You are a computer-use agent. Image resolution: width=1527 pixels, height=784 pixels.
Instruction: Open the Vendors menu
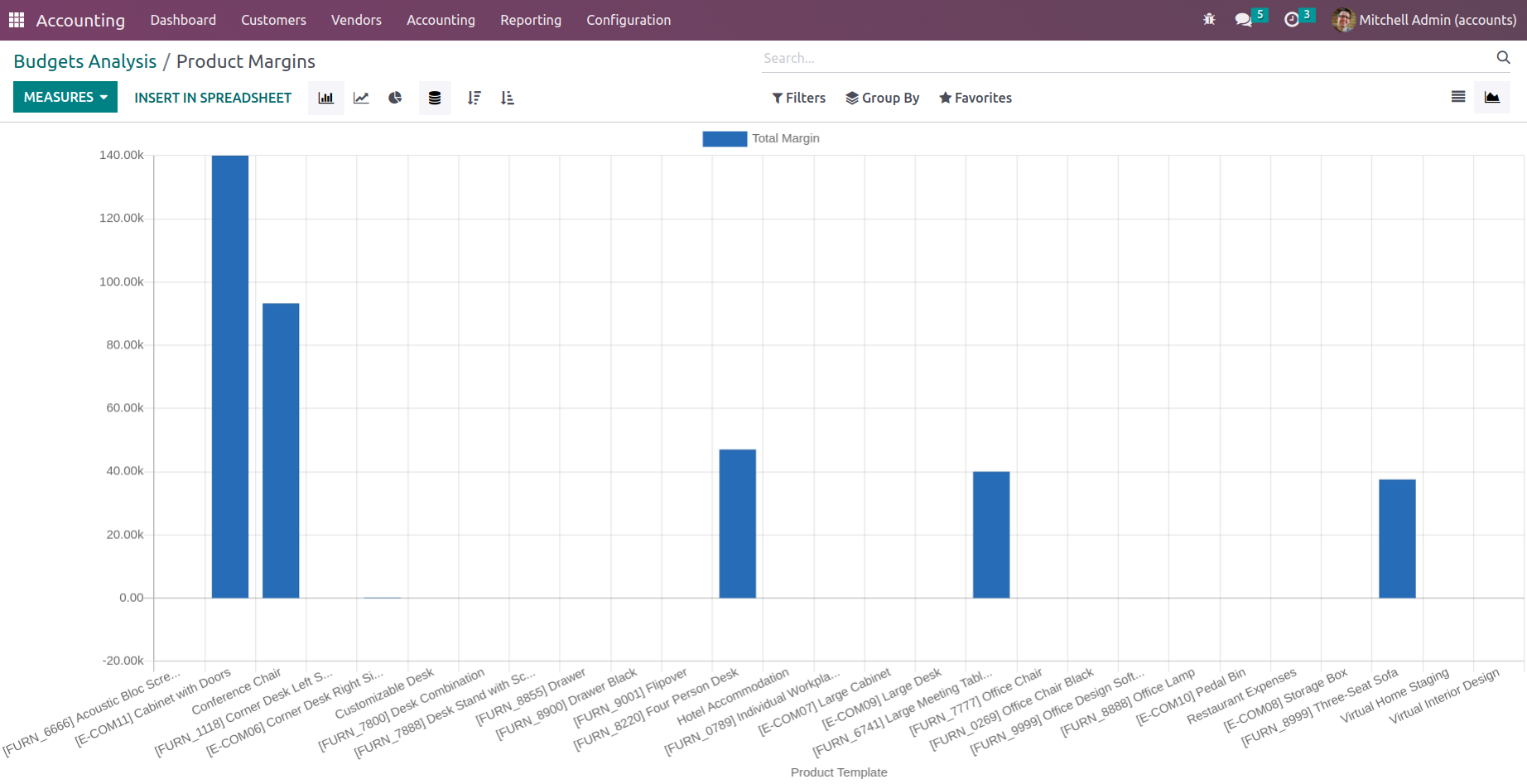pyautogui.click(x=356, y=20)
